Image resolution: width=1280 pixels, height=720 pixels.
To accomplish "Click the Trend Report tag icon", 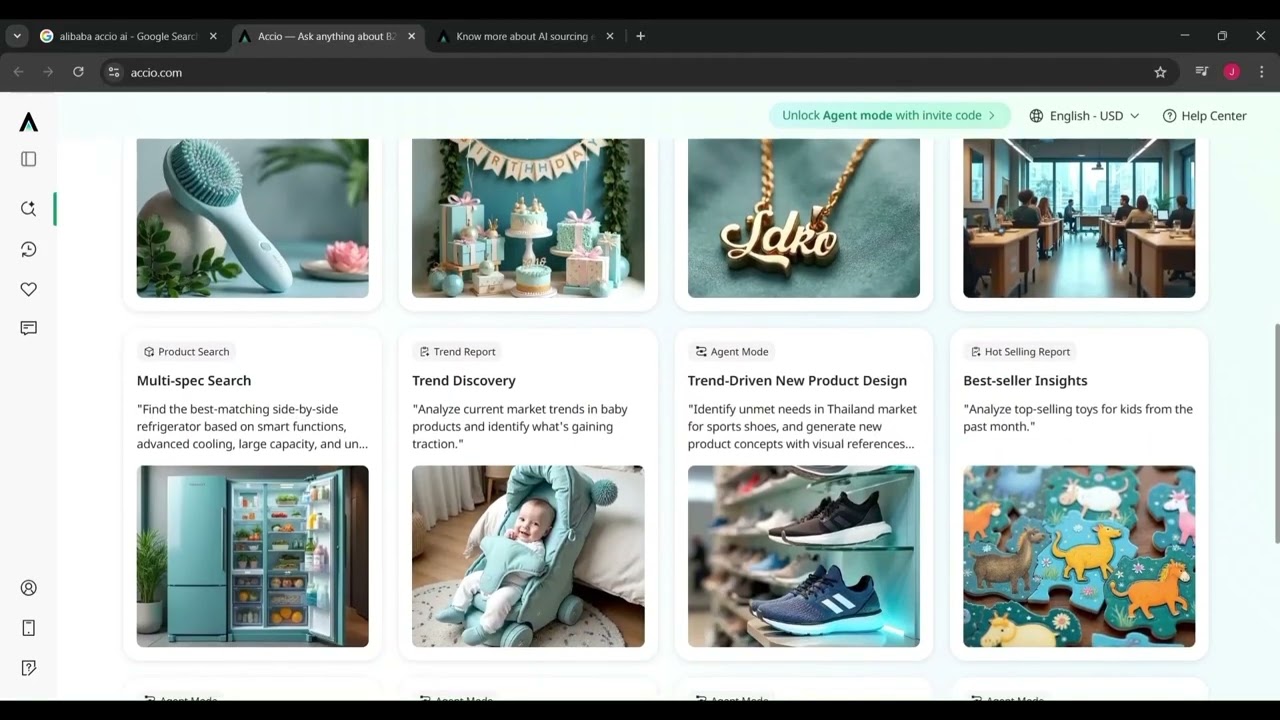I will click(x=424, y=352).
